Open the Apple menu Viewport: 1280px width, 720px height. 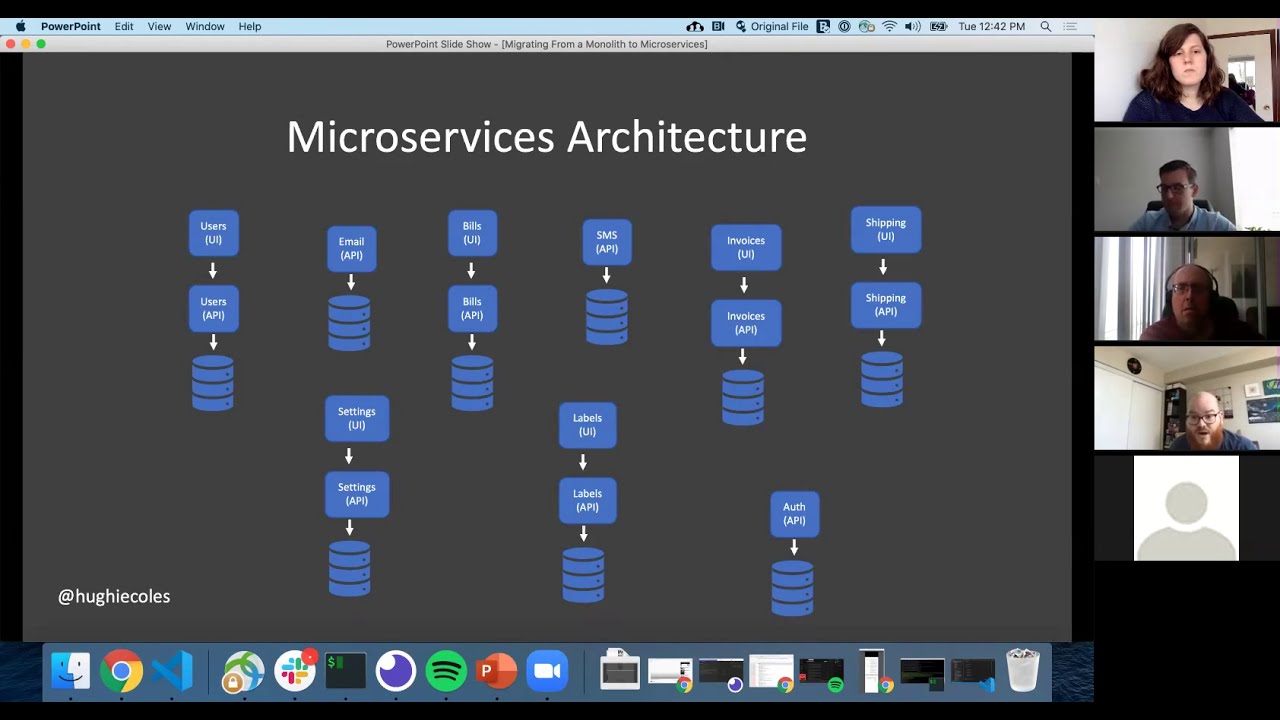(20, 26)
